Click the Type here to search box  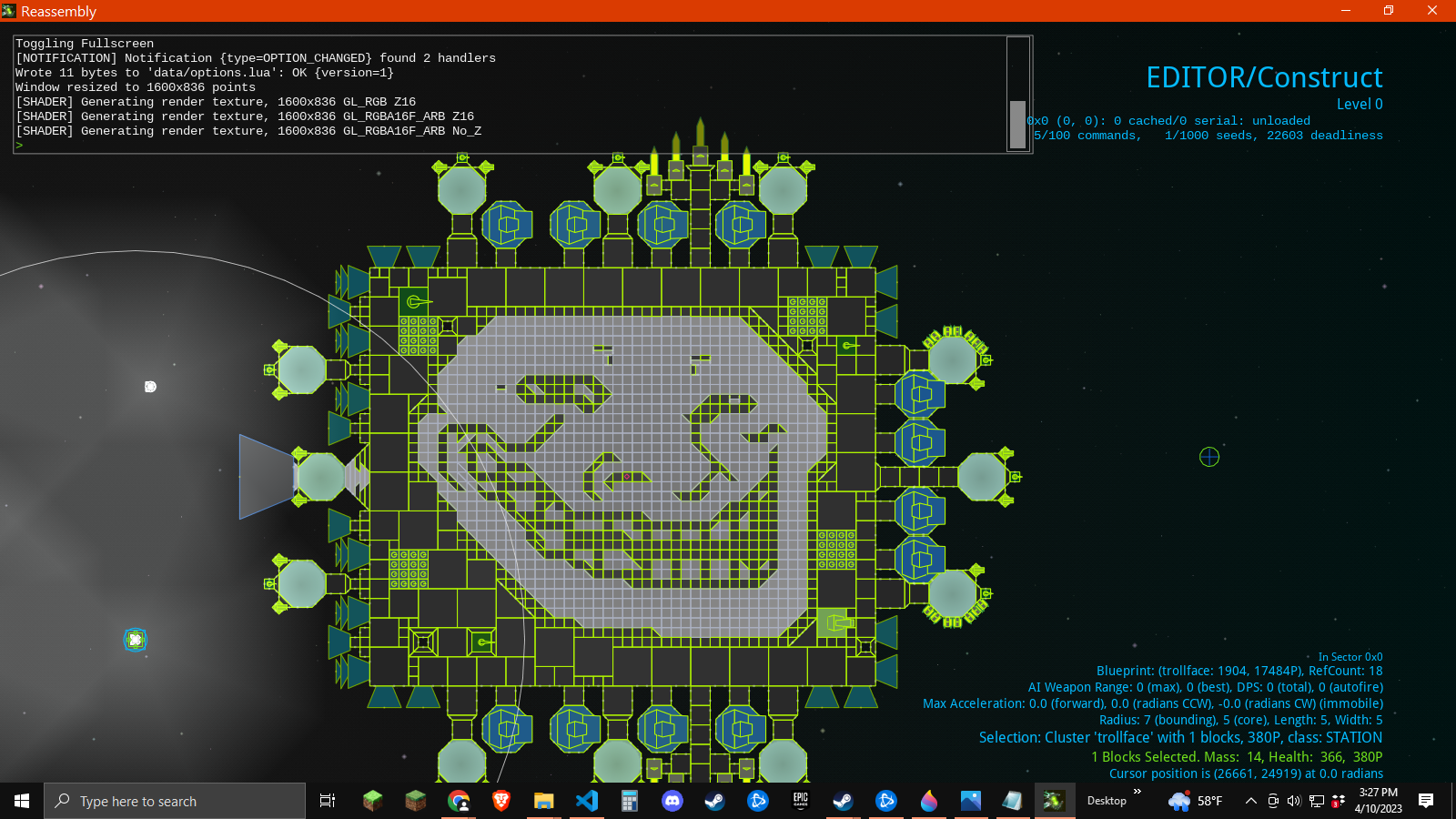(175, 801)
